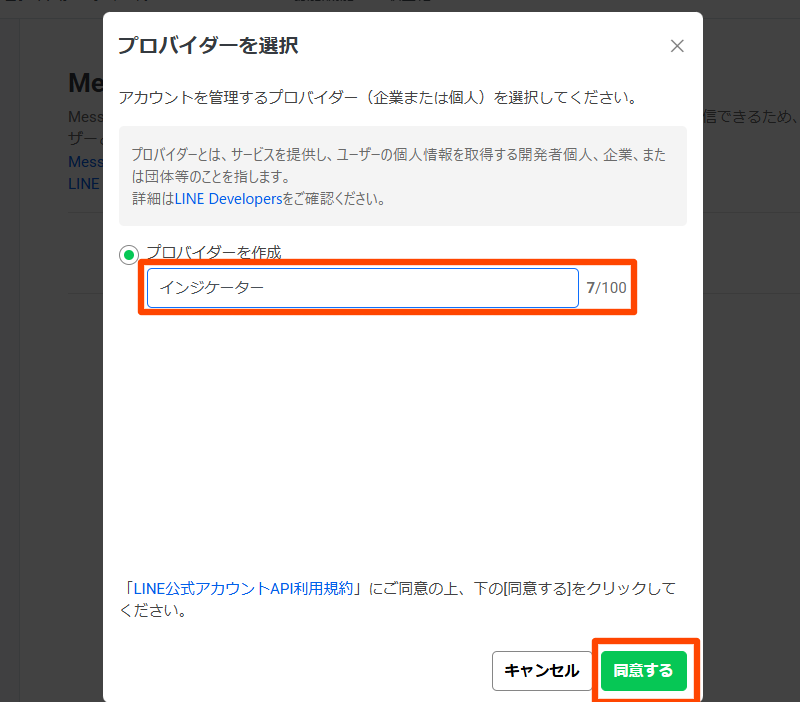Open the LINE Developers link

[229, 198]
